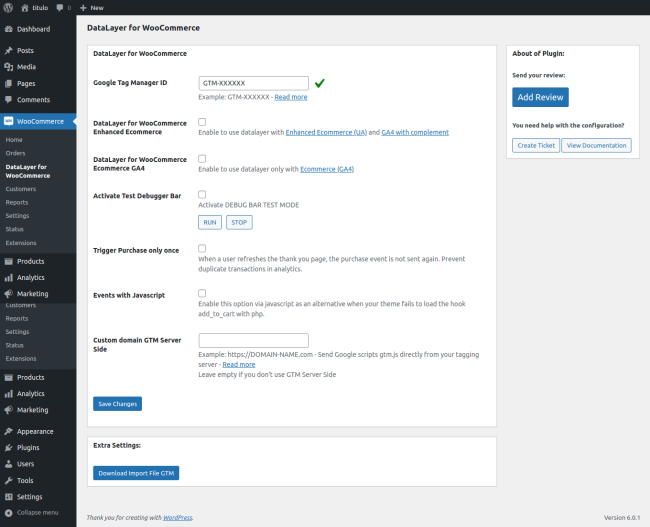The image size is (650, 527).
Task: Click the 'Extra Settings:' heading text
Action: click(x=117, y=445)
